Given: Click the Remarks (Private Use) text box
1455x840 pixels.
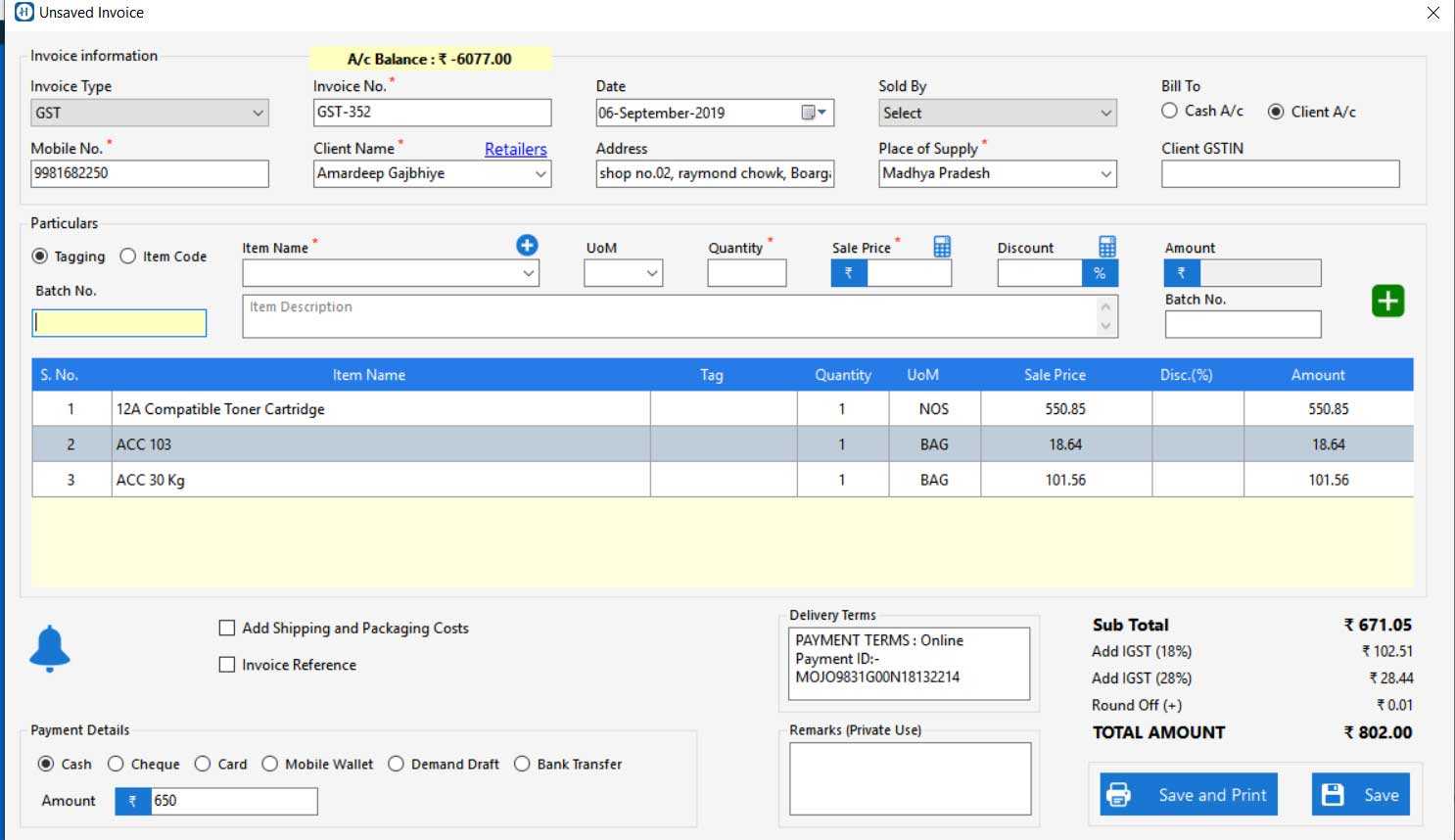Looking at the screenshot, I should tap(910, 778).
